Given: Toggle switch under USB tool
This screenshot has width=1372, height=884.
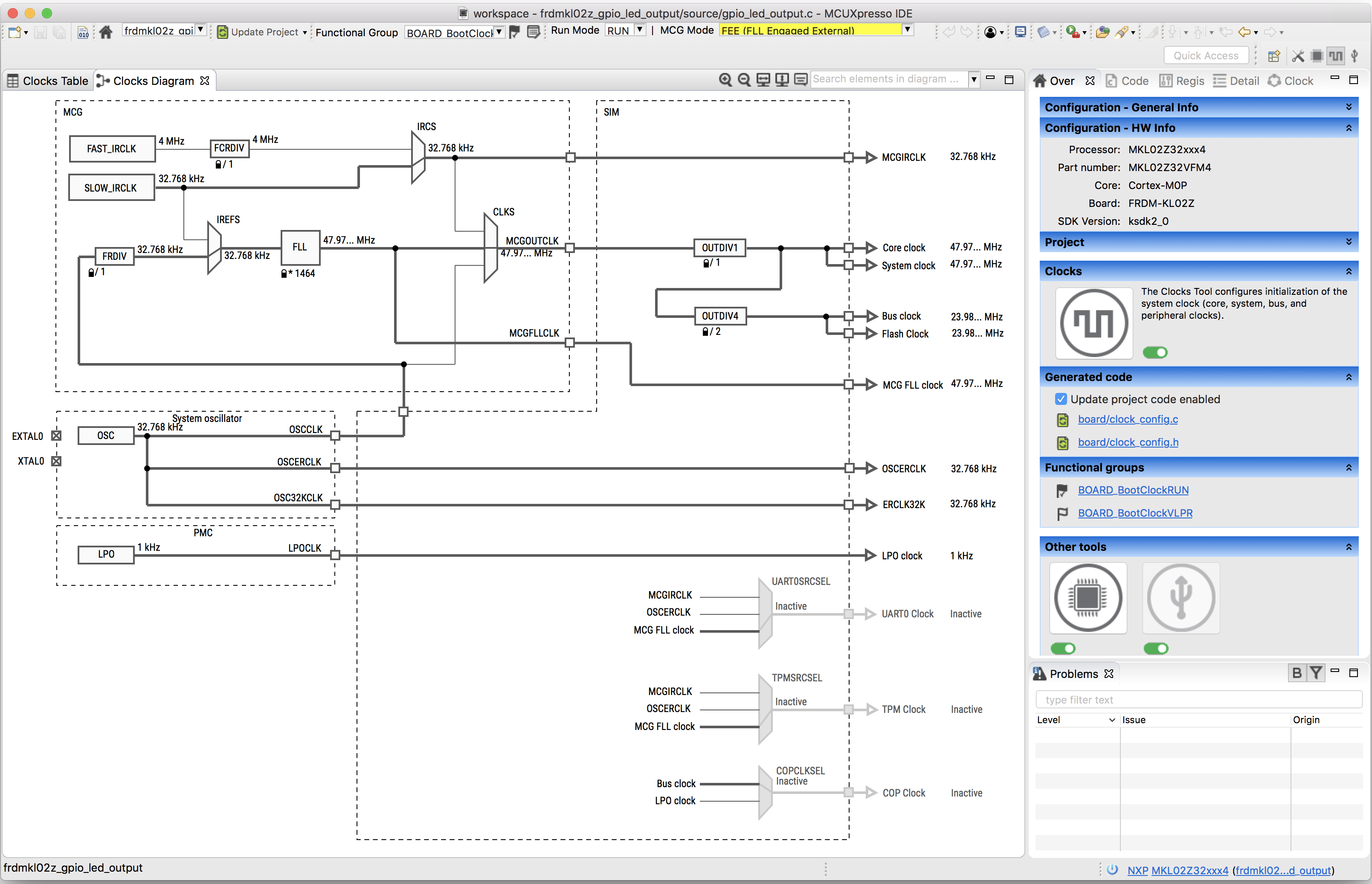Looking at the screenshot, I should (x=1156, y=648).
